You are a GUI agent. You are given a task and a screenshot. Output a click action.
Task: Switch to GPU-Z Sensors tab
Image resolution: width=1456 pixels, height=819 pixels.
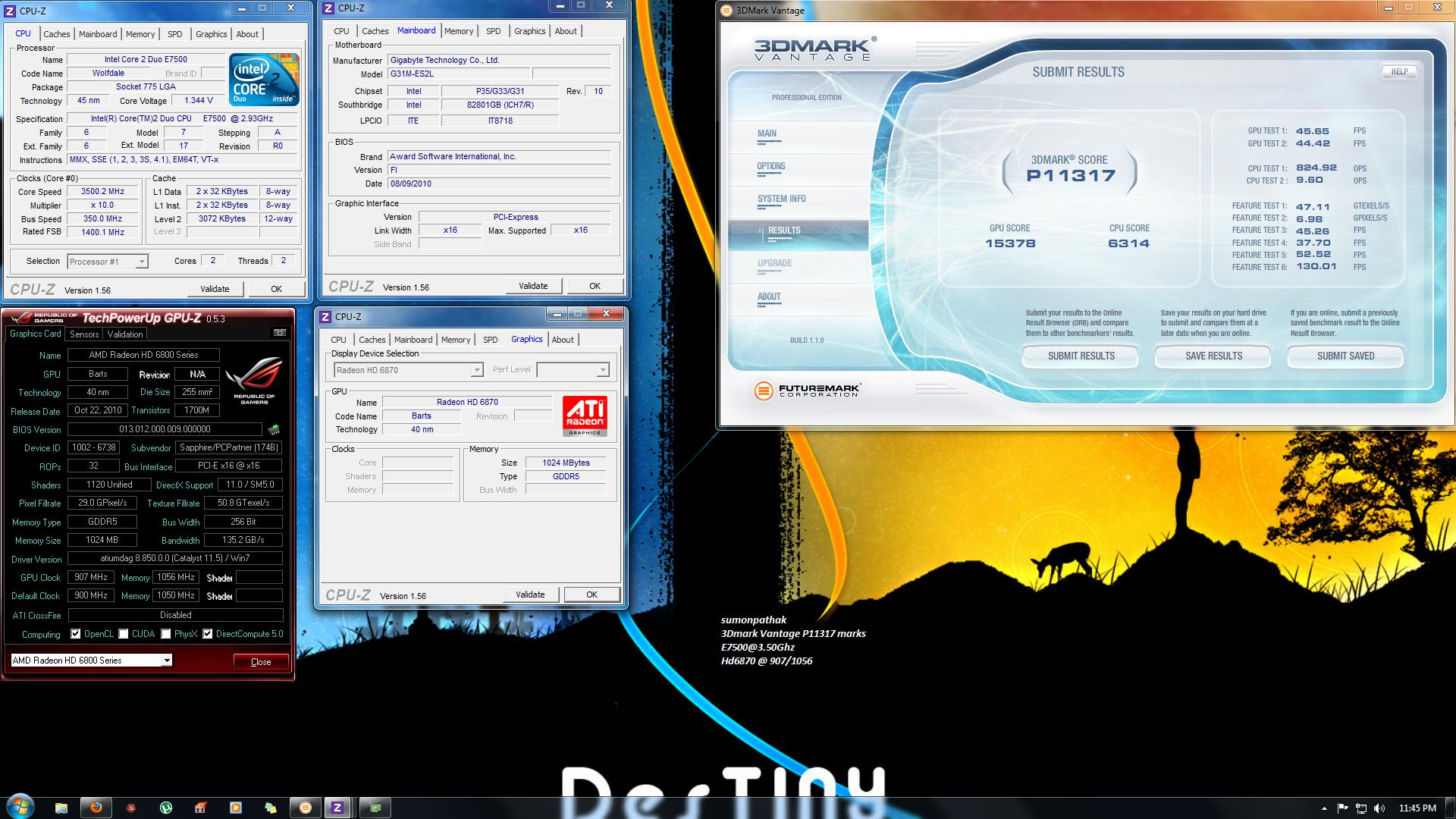click(84, 334)
